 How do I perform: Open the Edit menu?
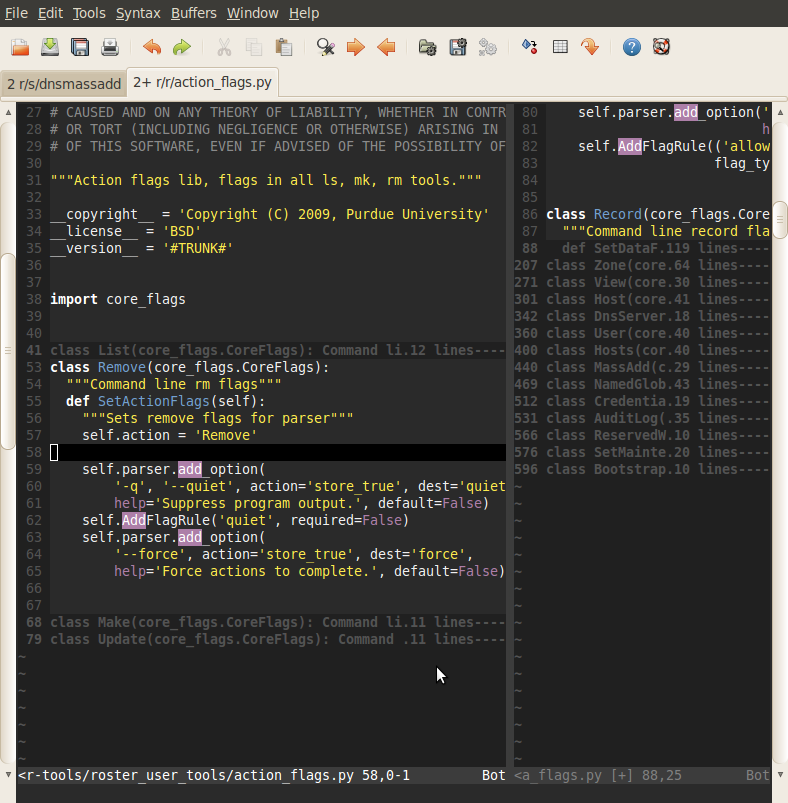tap(50, 13)
